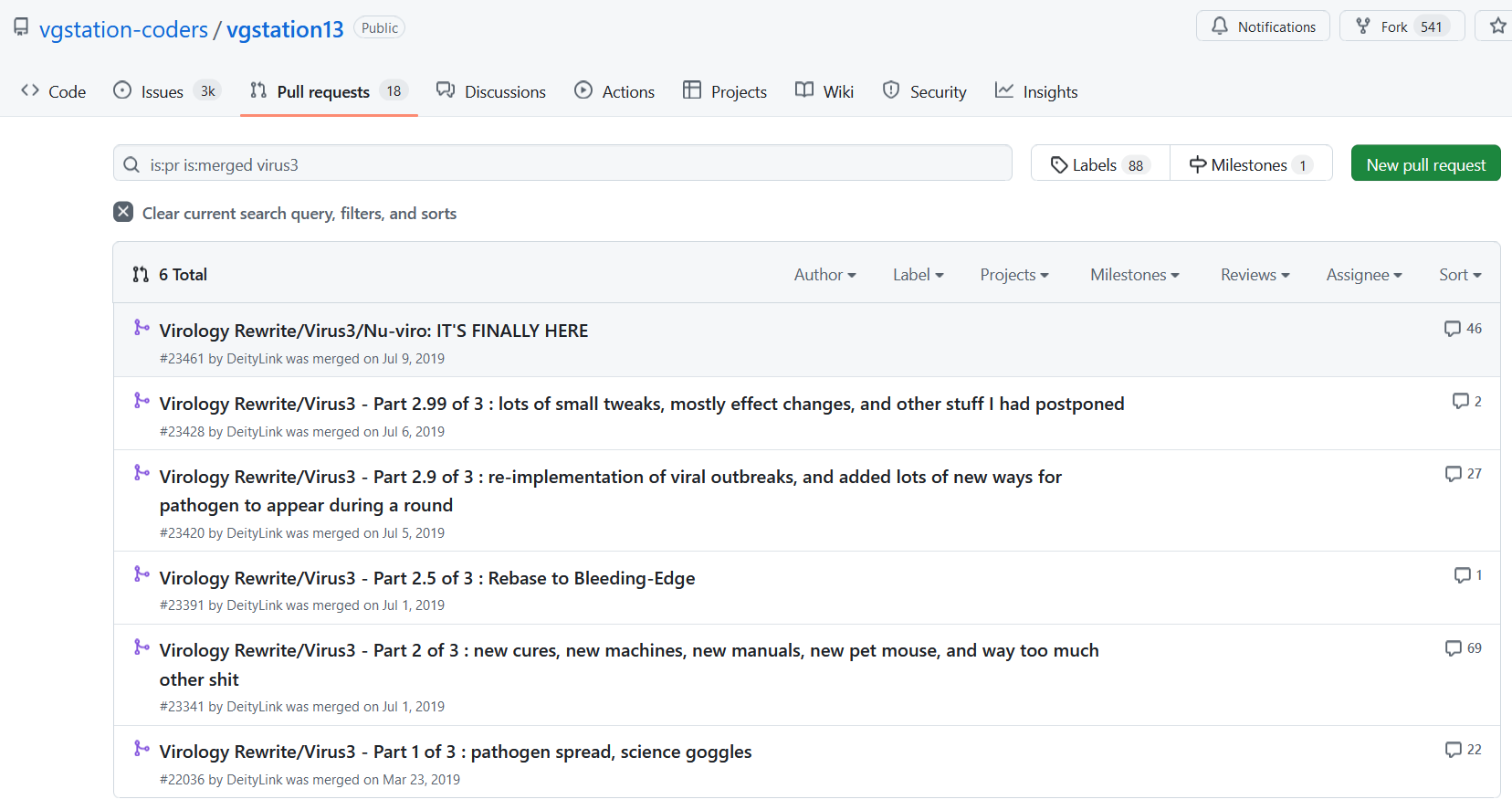Open the Sort dropdown

(1460, 275)
